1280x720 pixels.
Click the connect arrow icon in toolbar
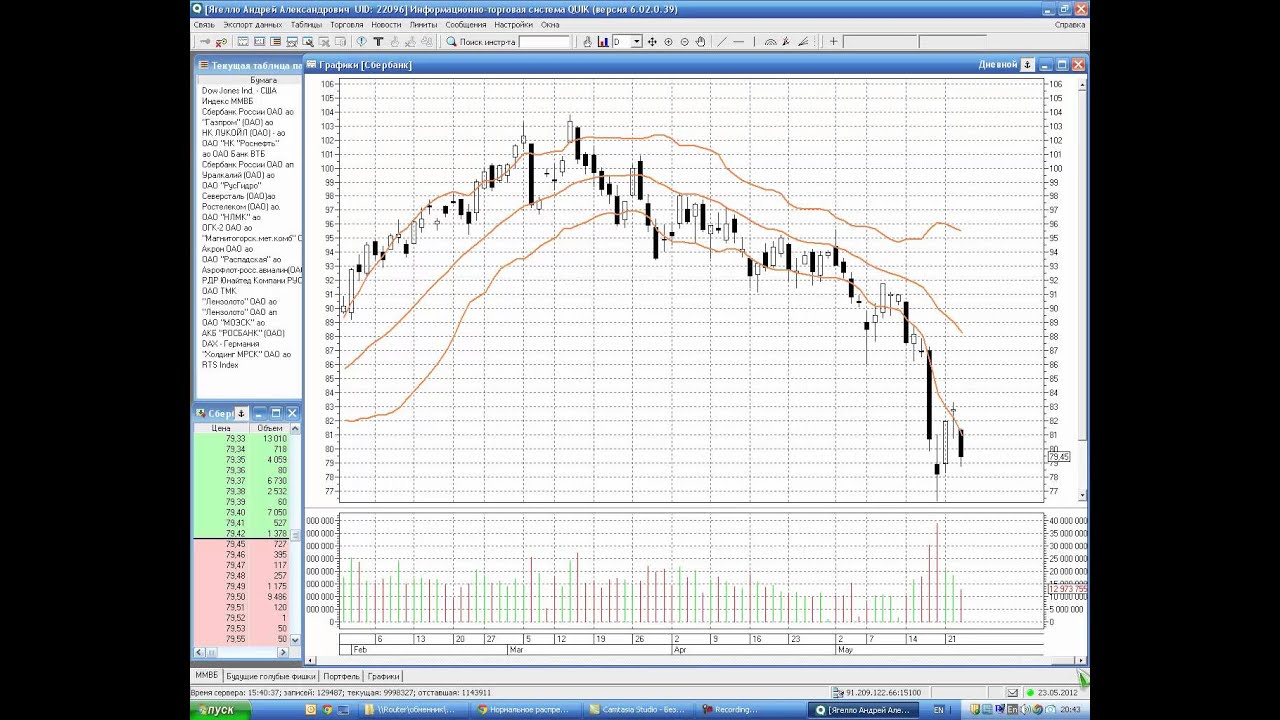[205, 42]
